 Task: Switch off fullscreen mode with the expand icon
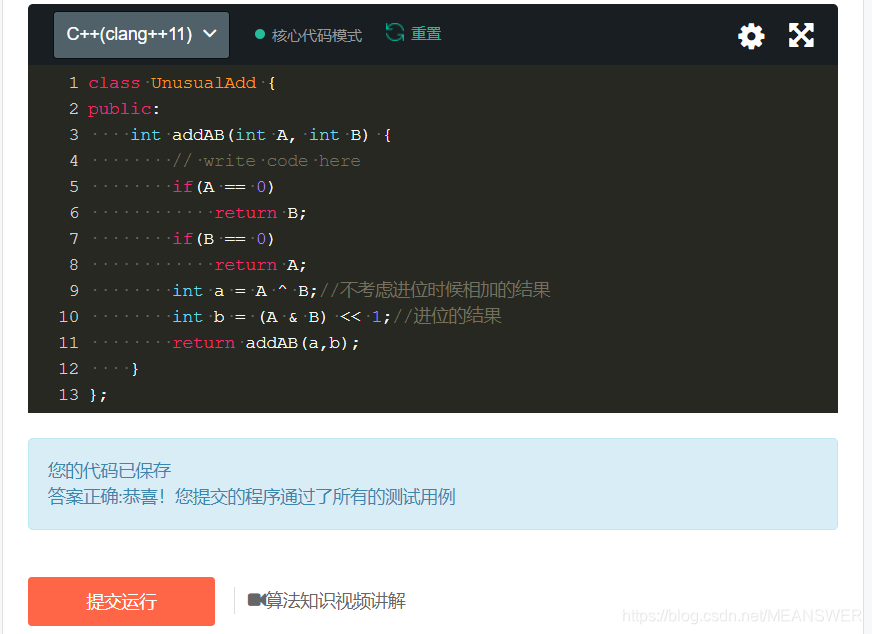801,34
